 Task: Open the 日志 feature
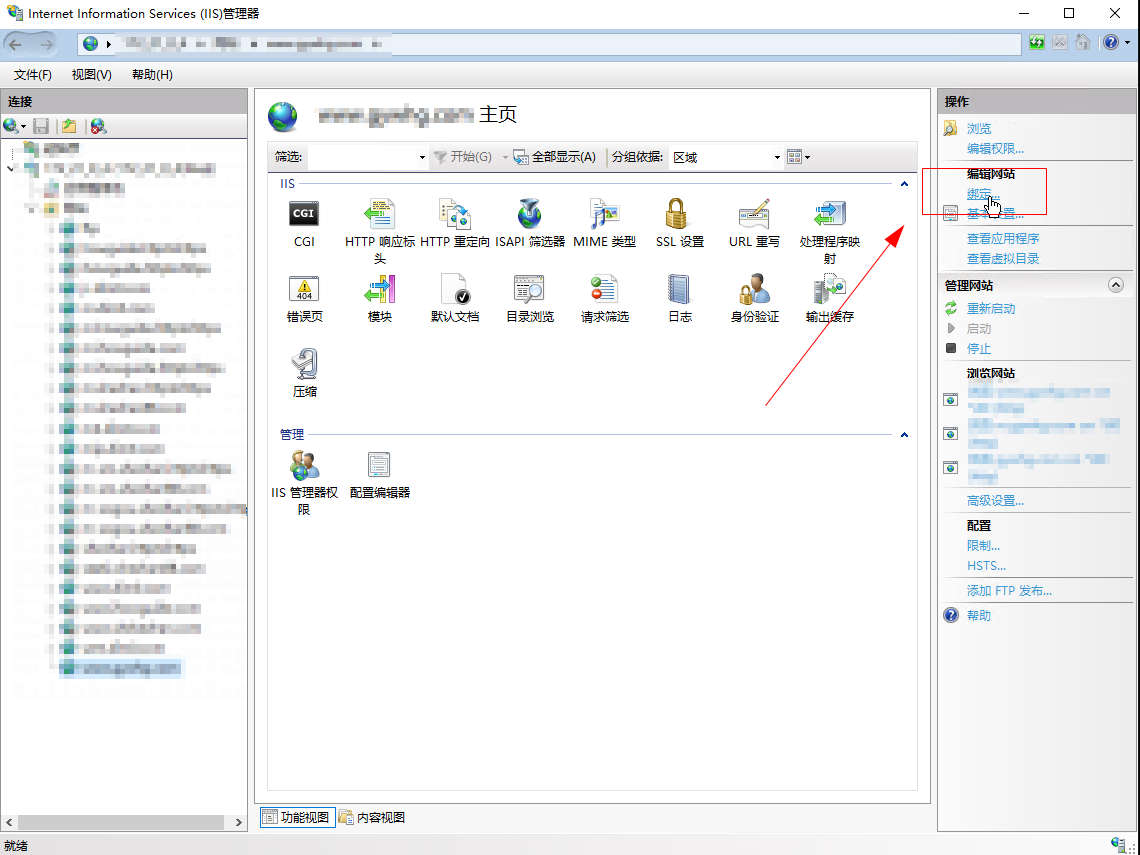680,299
